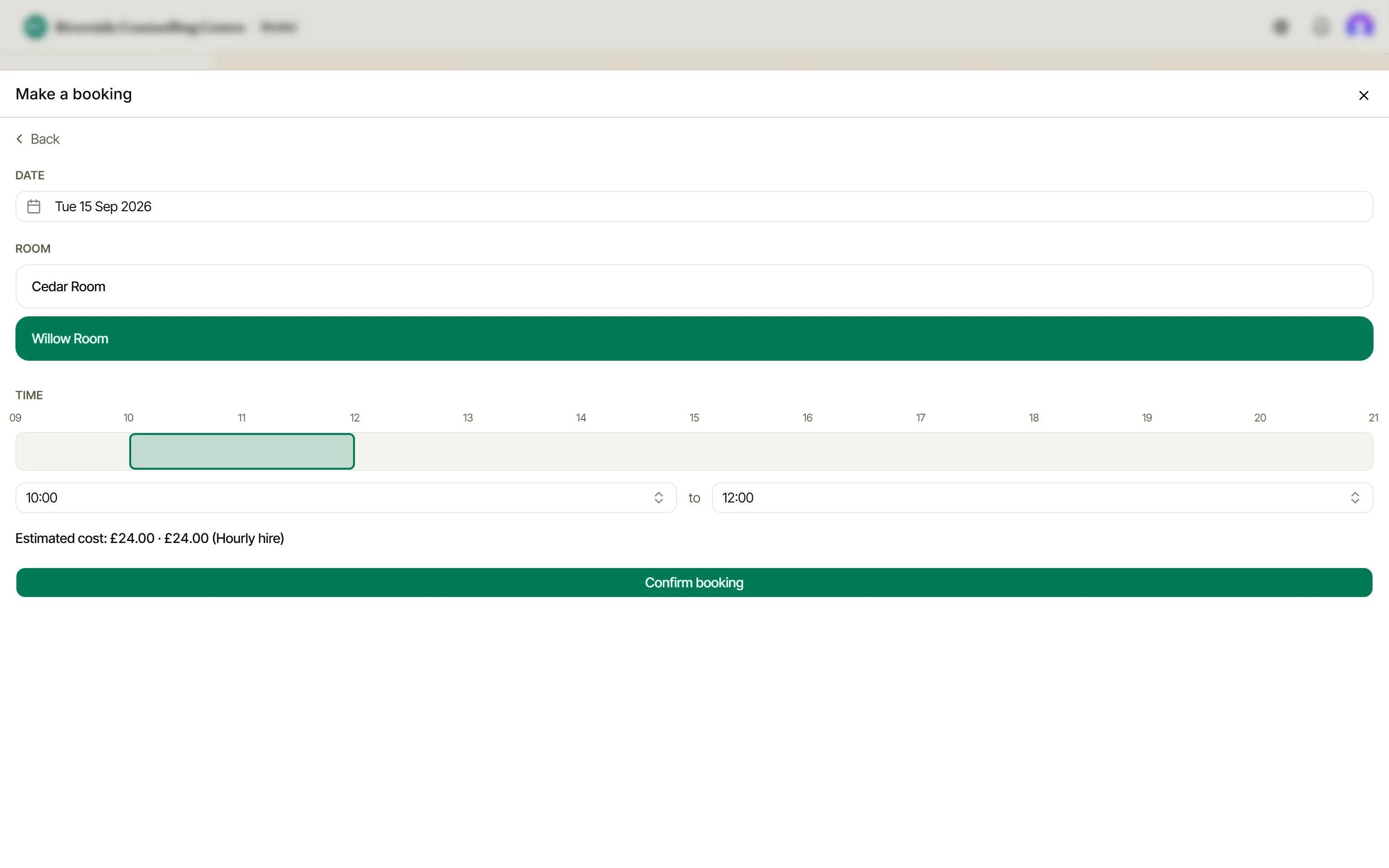
Task: Select the Willow Room option
Action: 694,339
